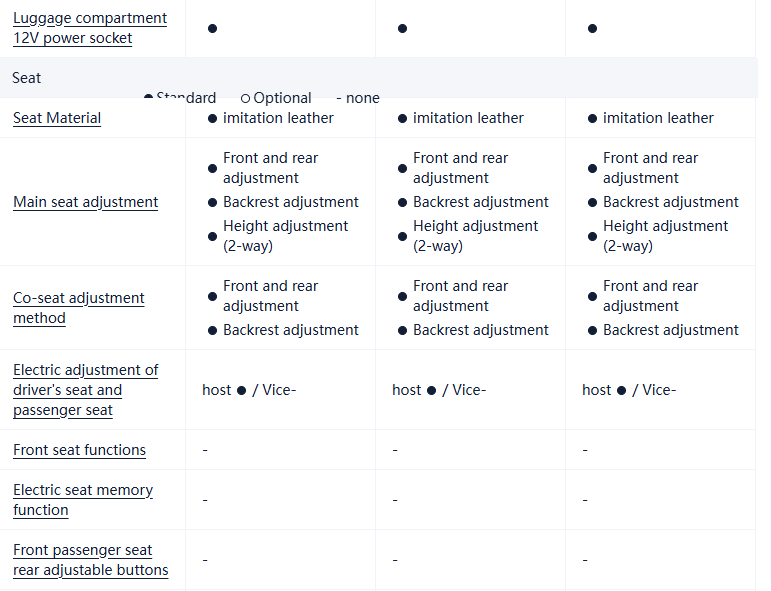
Task: Click the Front seat functions link
Action: [80, 450]
